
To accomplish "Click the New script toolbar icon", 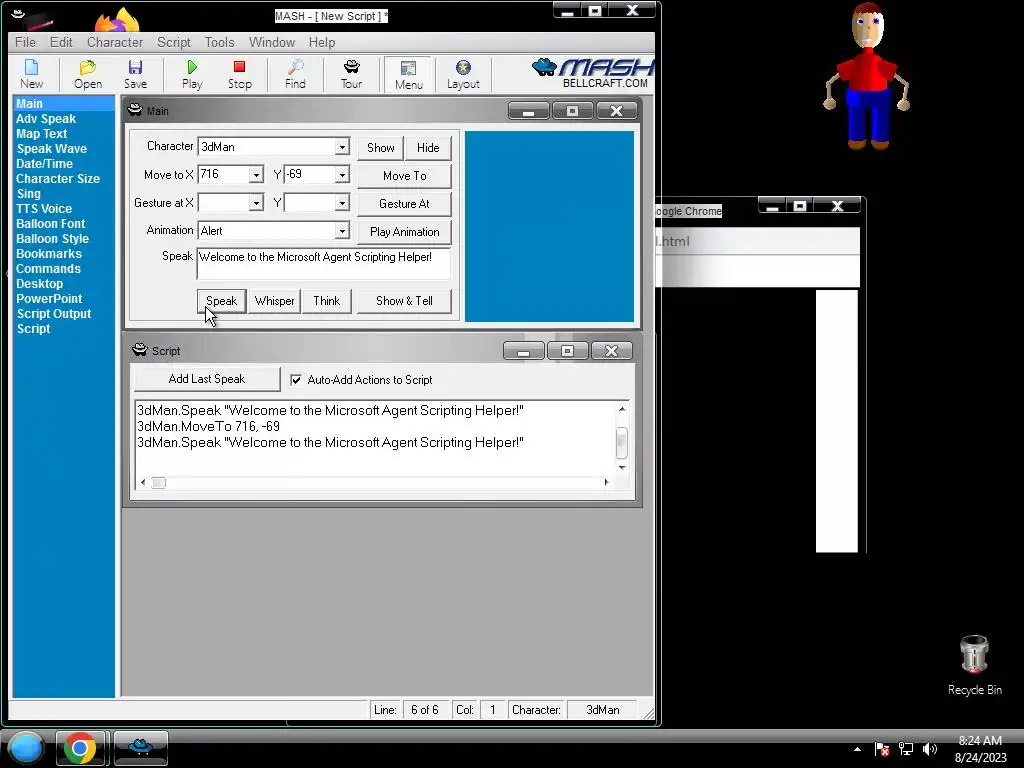I will coord(31,74).
